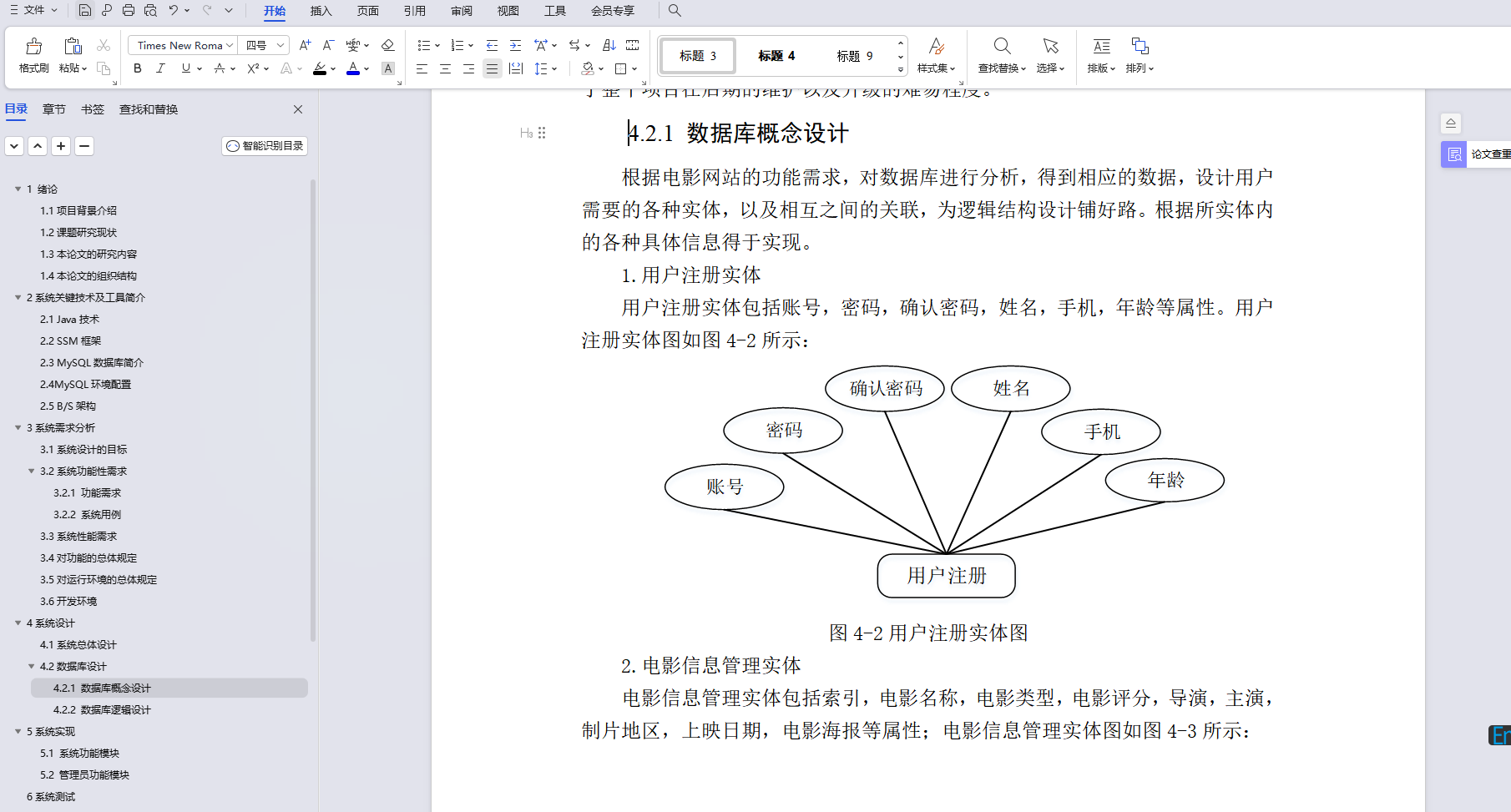
Task: Click the Increase Font Size icon
Action: point(305,45)
